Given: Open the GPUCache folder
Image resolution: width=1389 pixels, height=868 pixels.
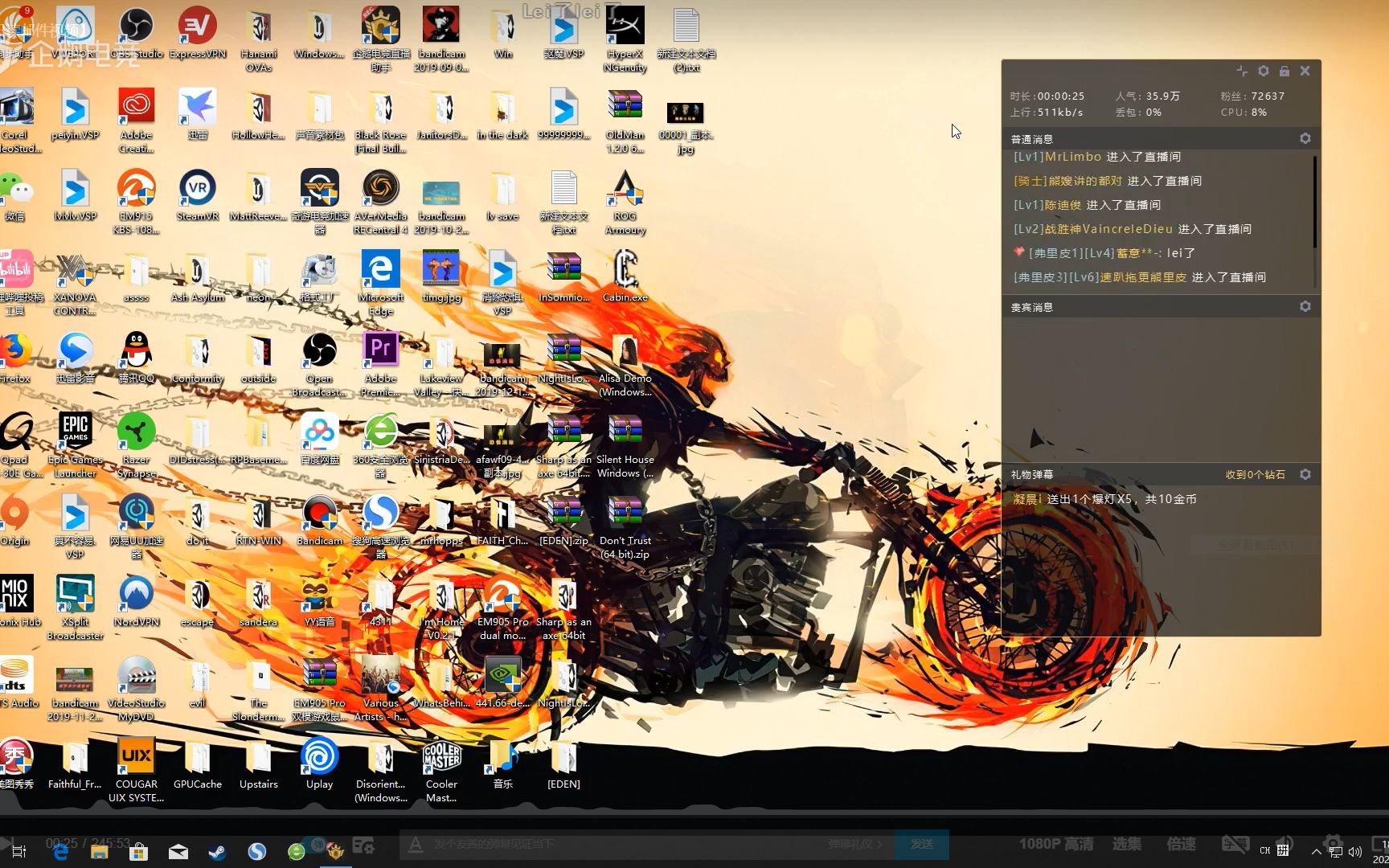Looking at the screenshot, I should point(198,763).
